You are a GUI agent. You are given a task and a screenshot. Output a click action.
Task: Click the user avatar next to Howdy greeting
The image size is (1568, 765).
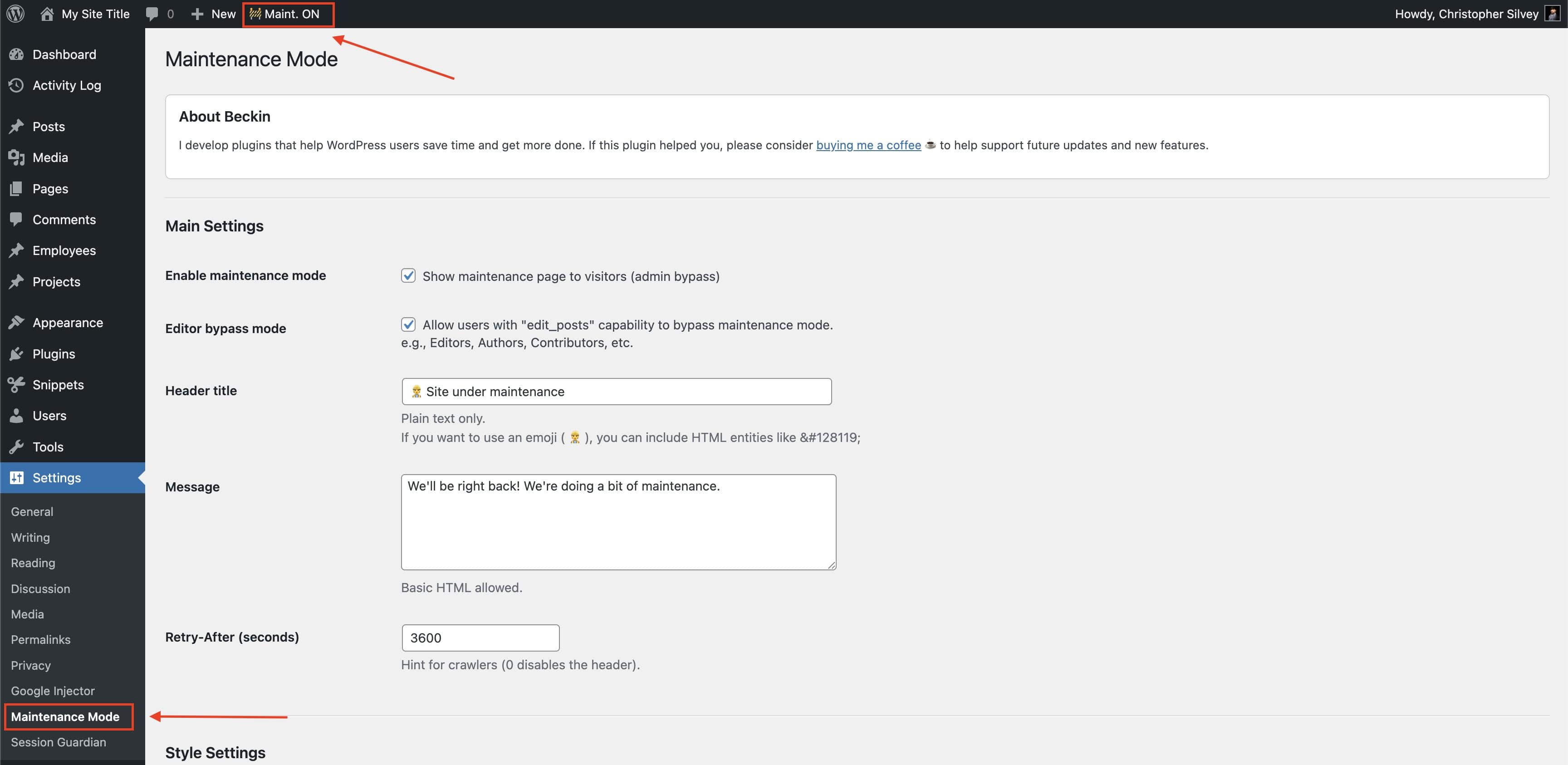pos(1552,14)
